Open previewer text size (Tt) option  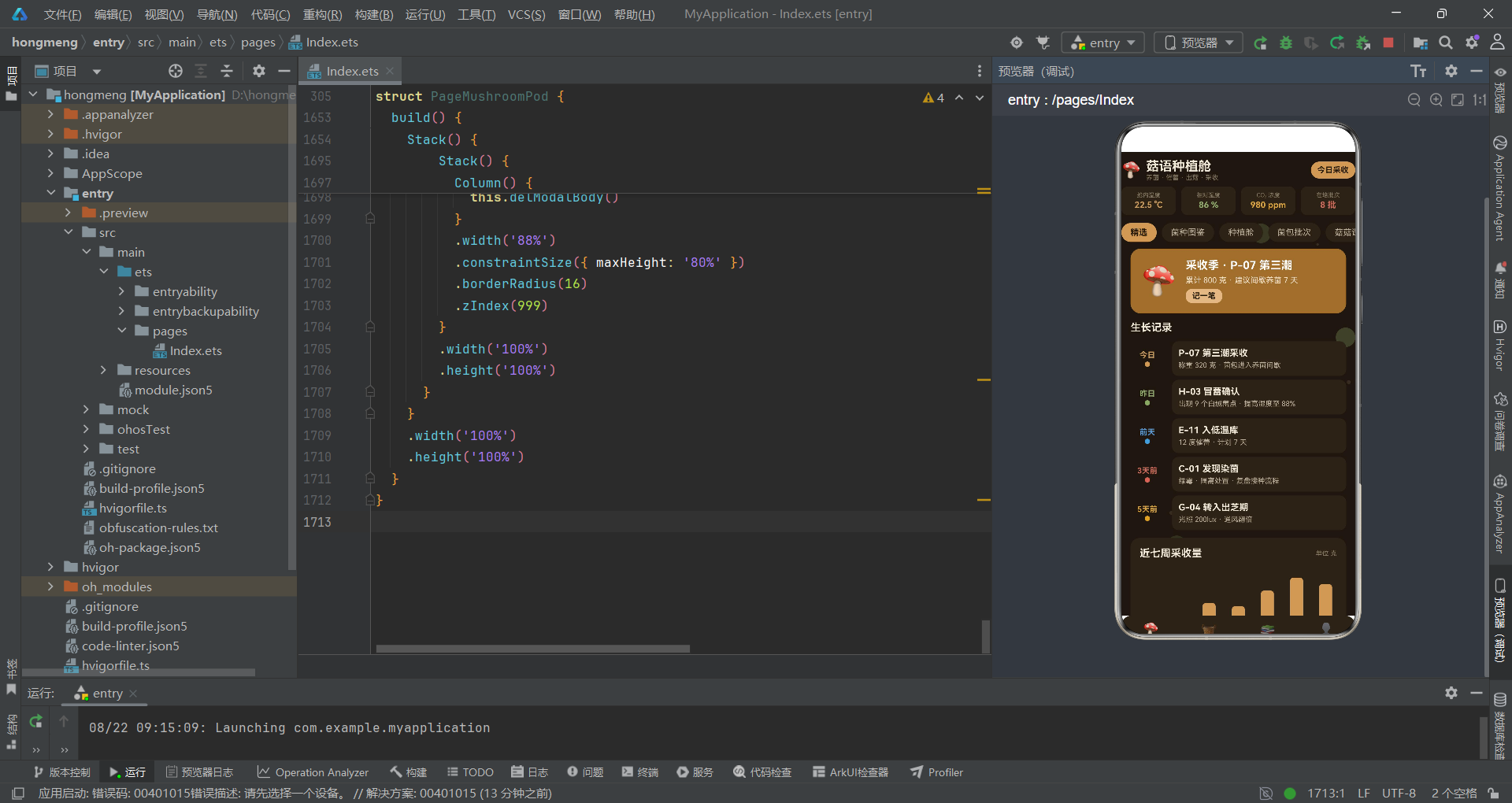pyautogui.click(x=1418, y=72)
